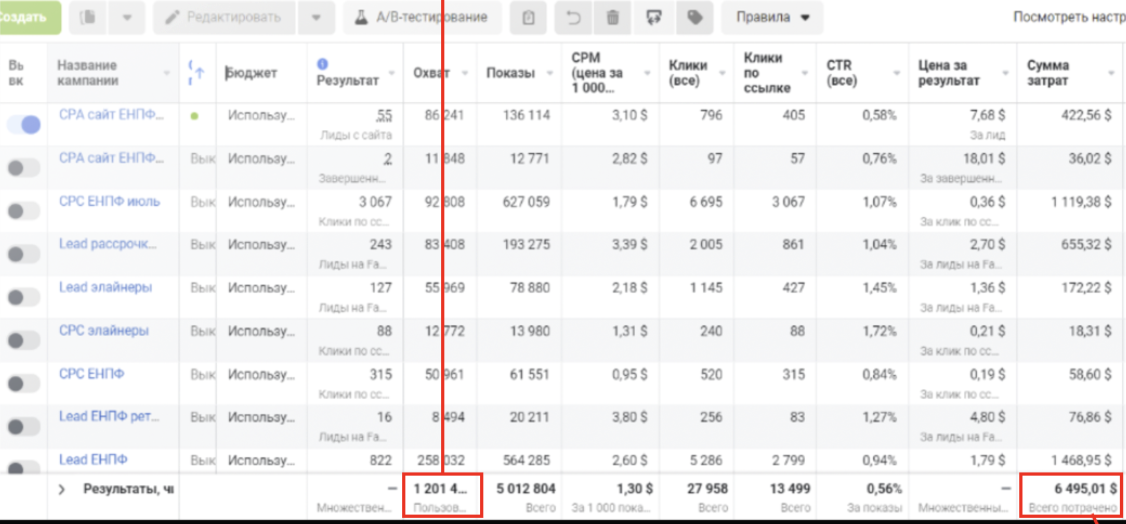The width and height of the screenshot is (1126, 524).
Task: Enable the Lead рассрочк... campaign toggle
Action: pyautogui.click(x=24, y=253)
